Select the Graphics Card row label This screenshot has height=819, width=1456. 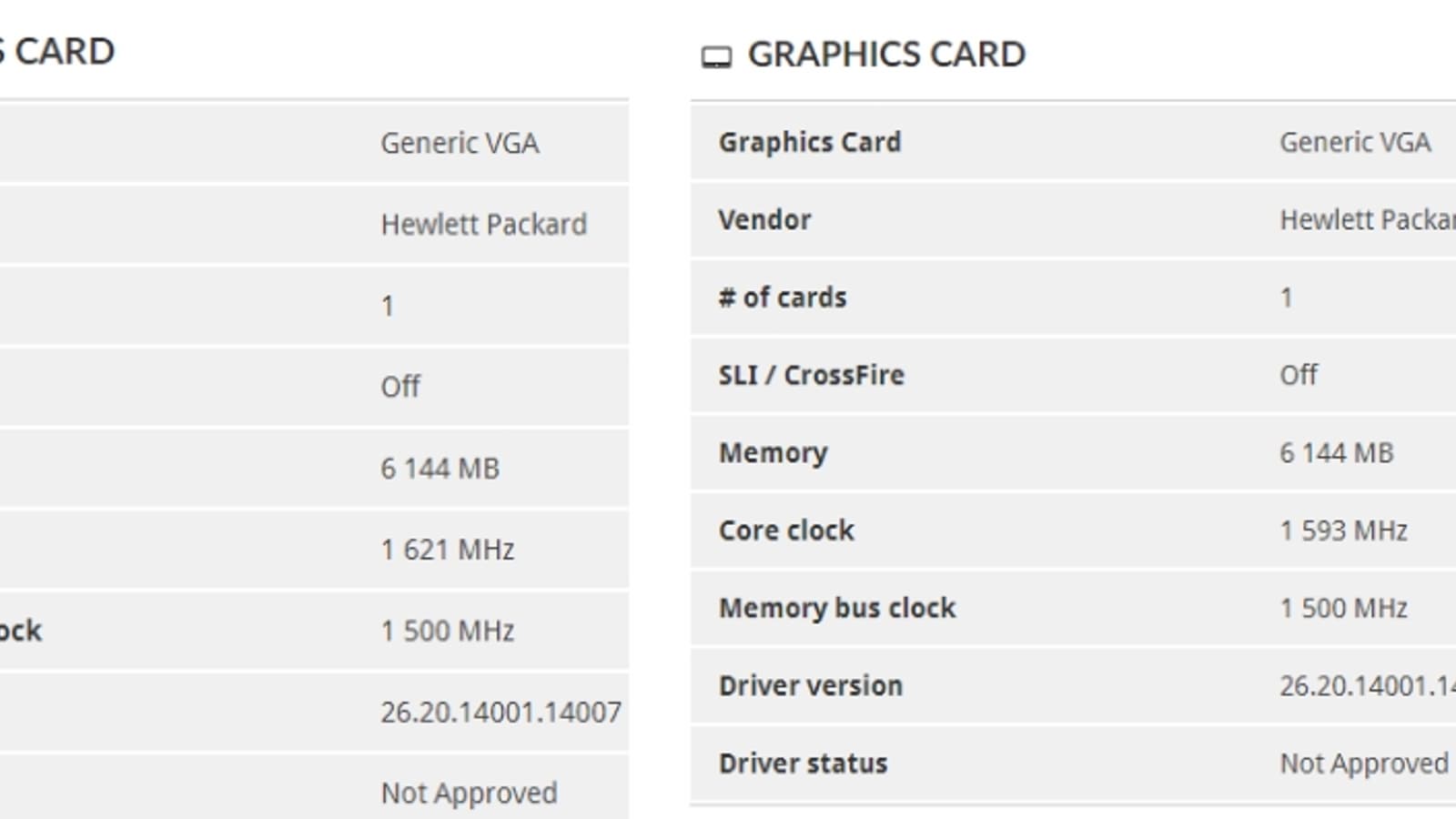(810, 143)
